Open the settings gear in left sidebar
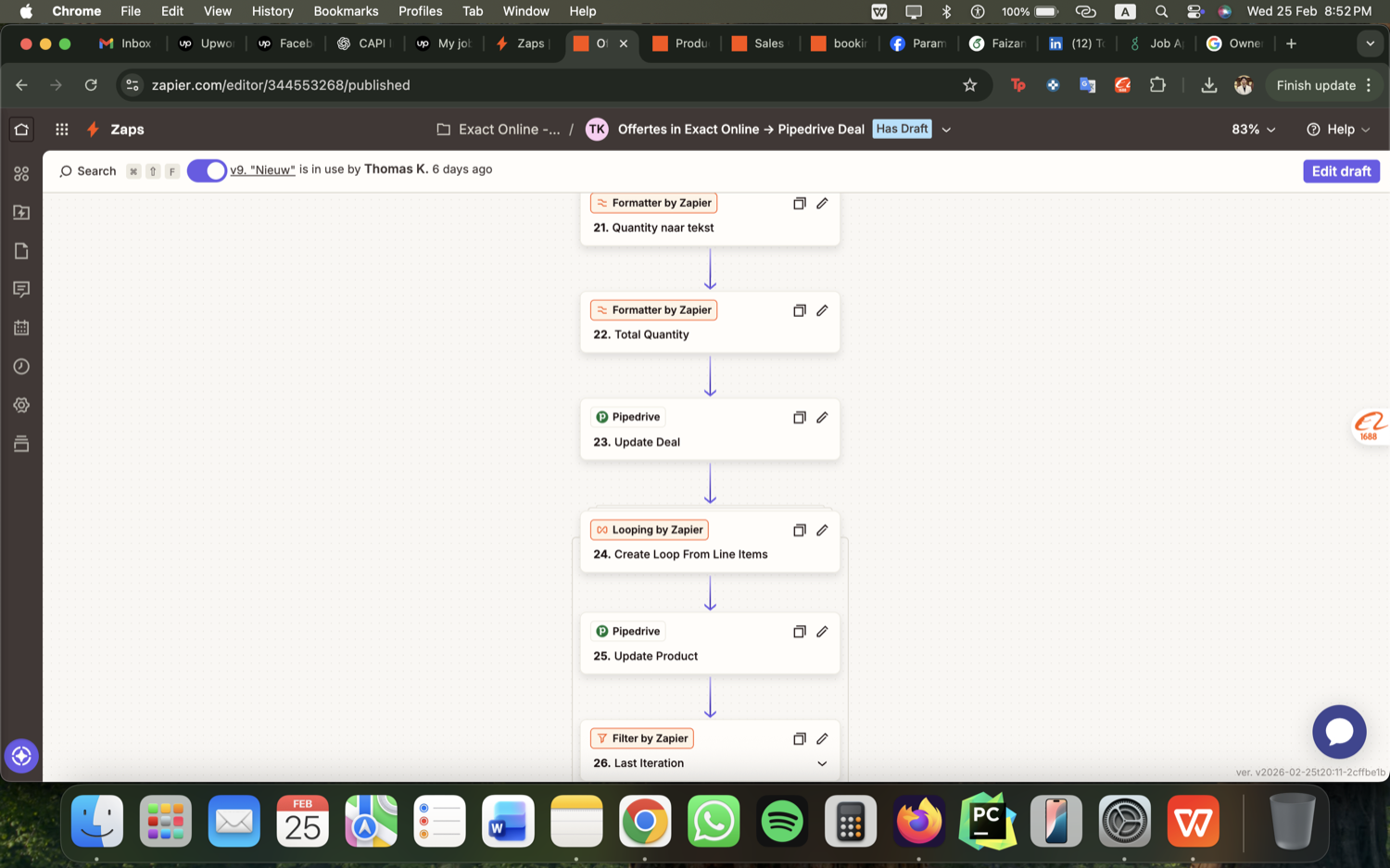 tap(21, 406)
